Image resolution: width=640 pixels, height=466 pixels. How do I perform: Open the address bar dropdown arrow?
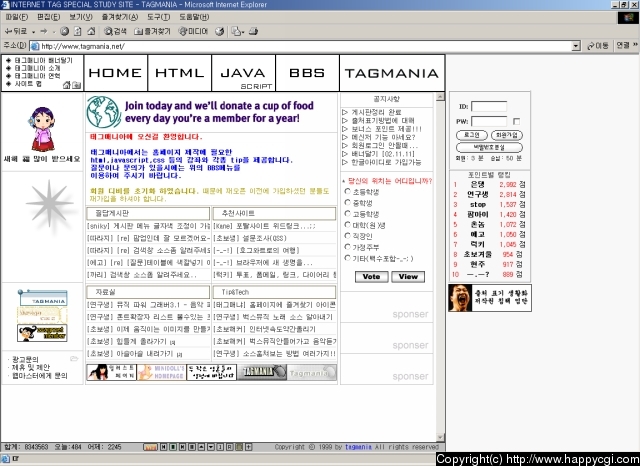pyautogui.click(x=576, y=46)
